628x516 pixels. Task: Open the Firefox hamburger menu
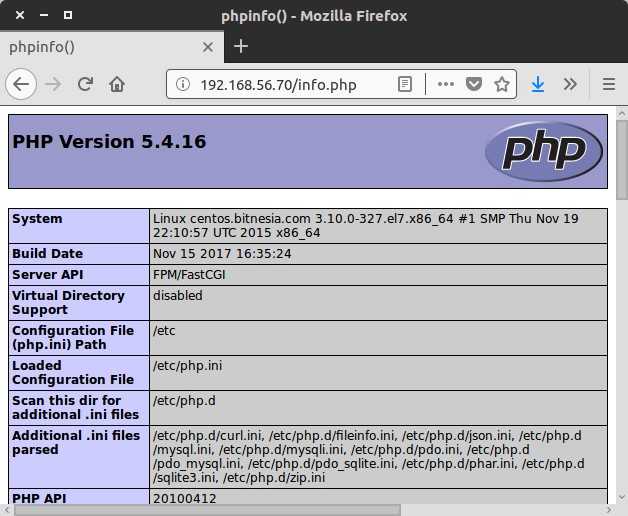tap(609, 84)
